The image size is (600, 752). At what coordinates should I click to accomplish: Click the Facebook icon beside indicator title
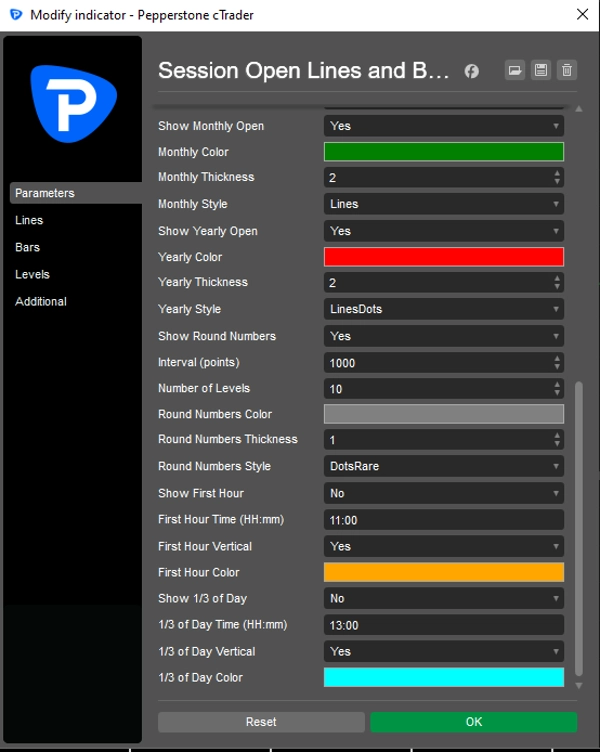coord(471,71)
